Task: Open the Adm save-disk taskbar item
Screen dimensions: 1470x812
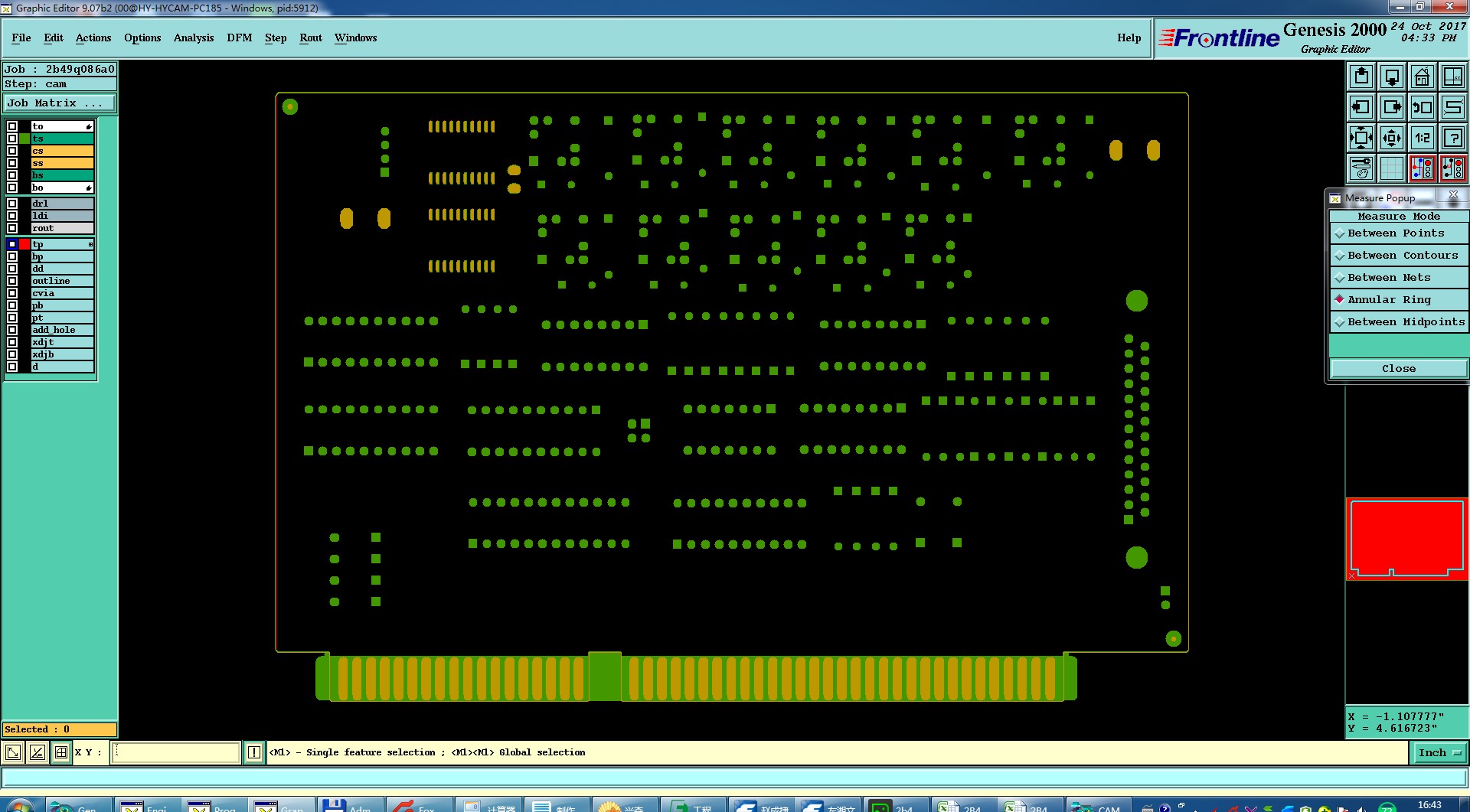Action: coord(348,806)
